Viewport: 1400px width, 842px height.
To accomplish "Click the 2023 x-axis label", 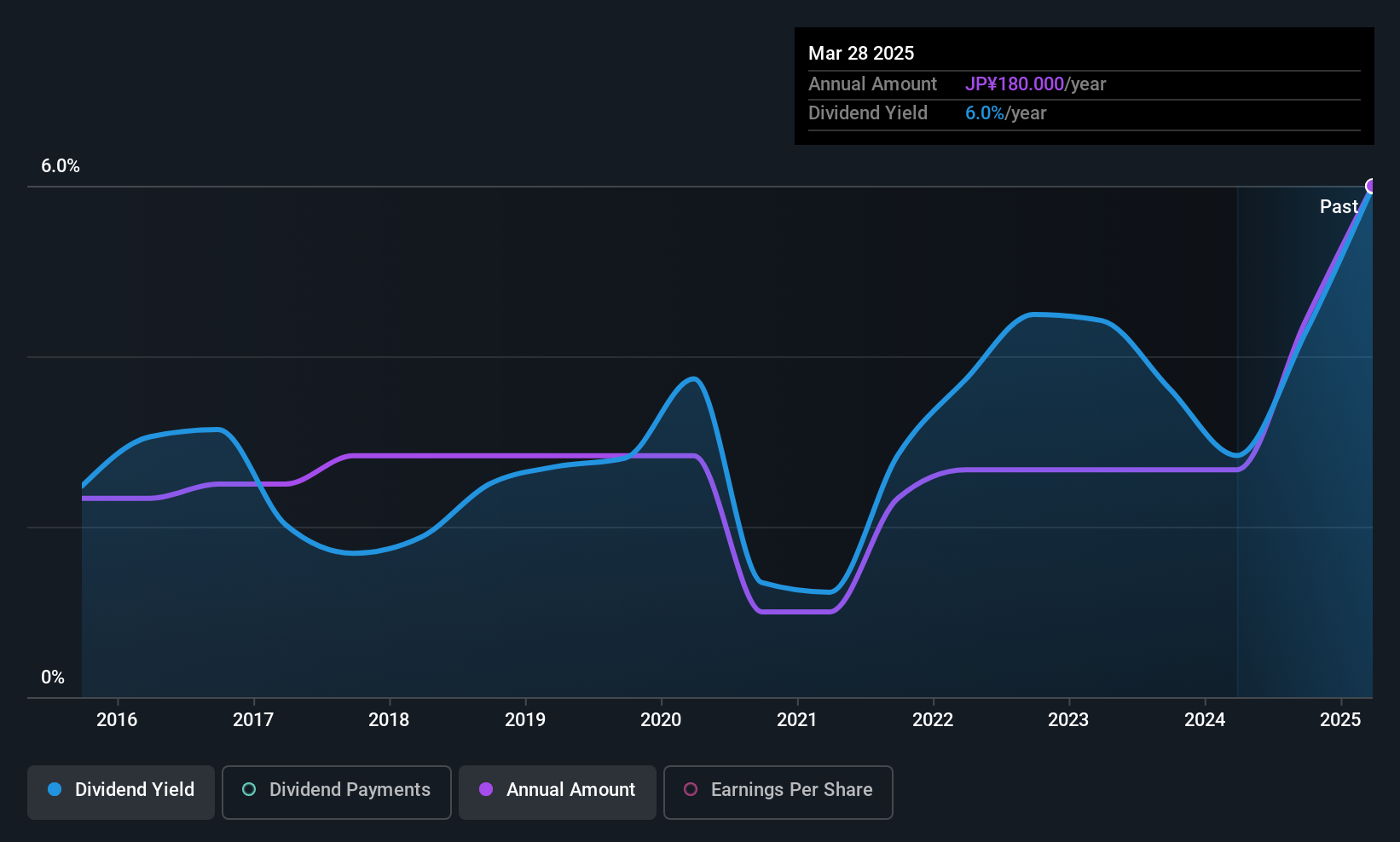I will (1068, 720).
